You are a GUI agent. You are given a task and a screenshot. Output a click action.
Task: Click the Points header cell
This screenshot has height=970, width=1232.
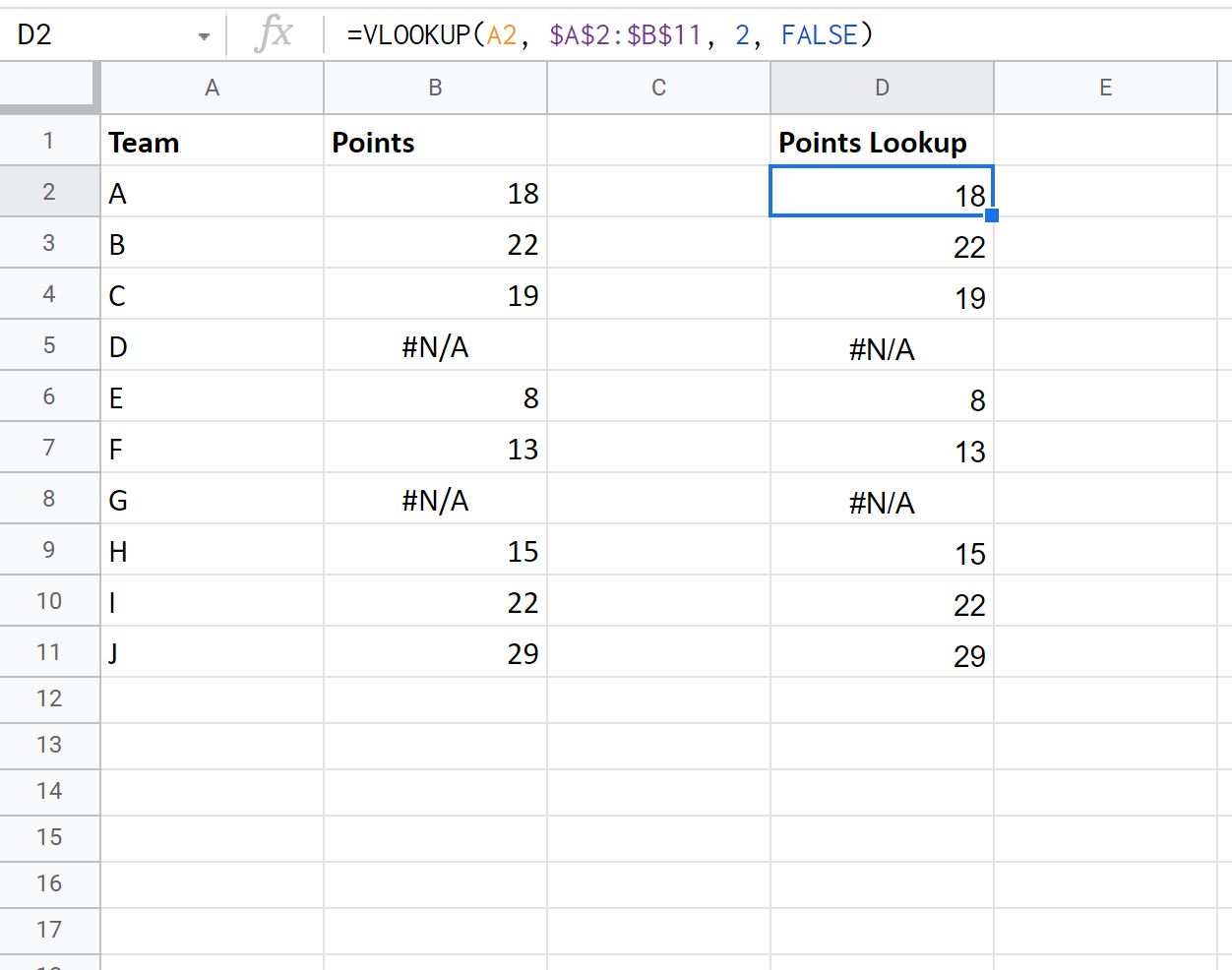tap(435, 141)
